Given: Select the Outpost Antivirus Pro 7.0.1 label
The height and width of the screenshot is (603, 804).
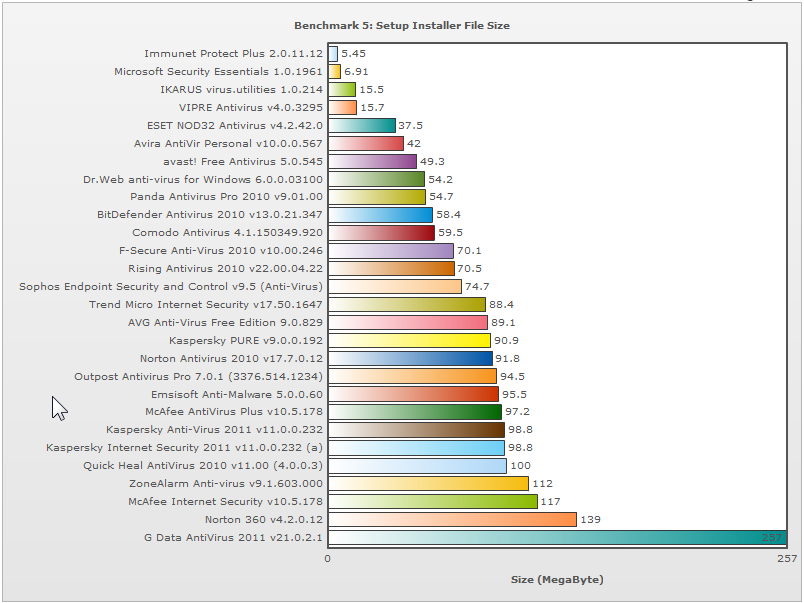Looking at the screenshot, I should pyautogui.click(x=198, y=376).
